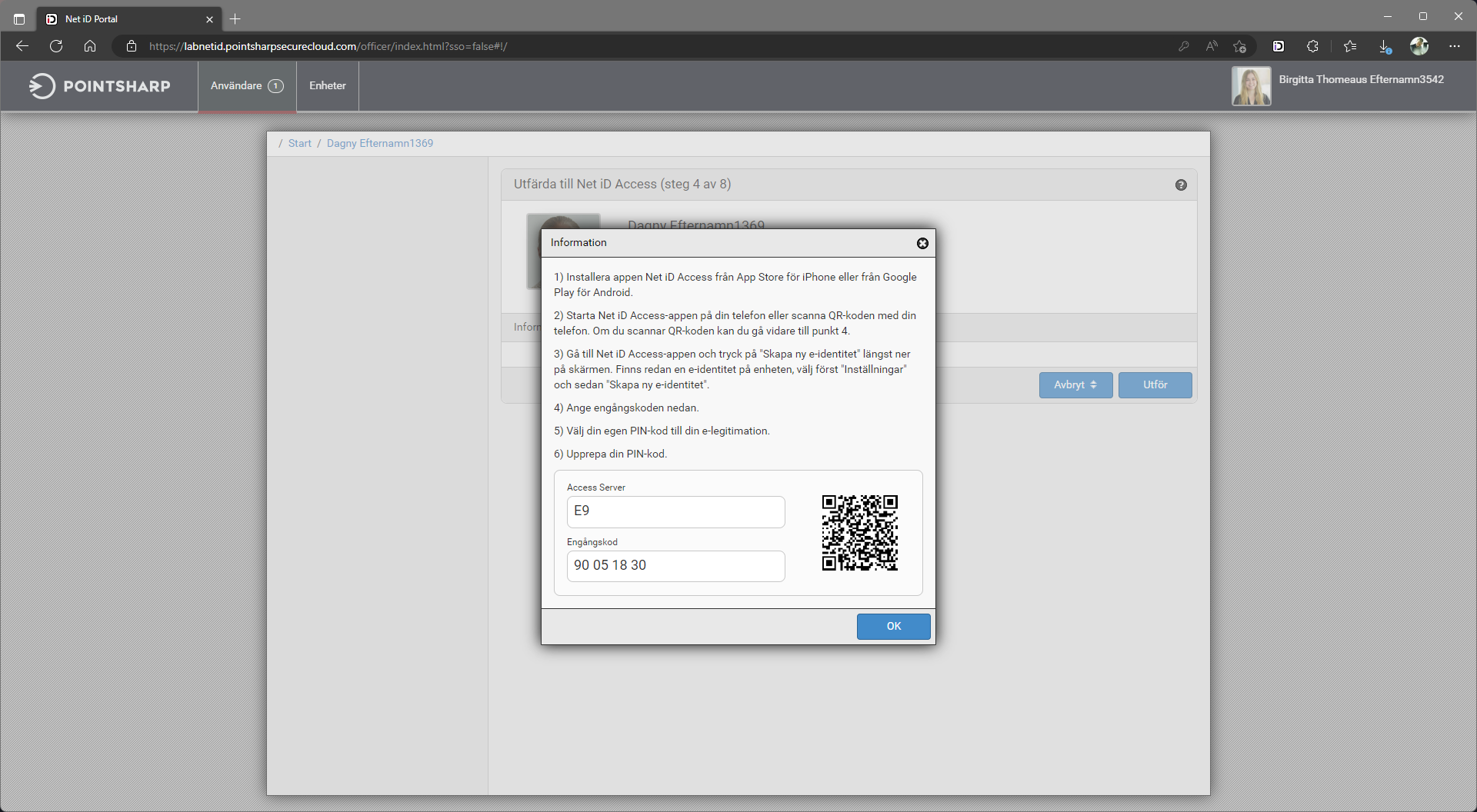Open the password manager key icon
Image resolution: width=1477 pixels, height=812 pixels.
coord(1184,46)
